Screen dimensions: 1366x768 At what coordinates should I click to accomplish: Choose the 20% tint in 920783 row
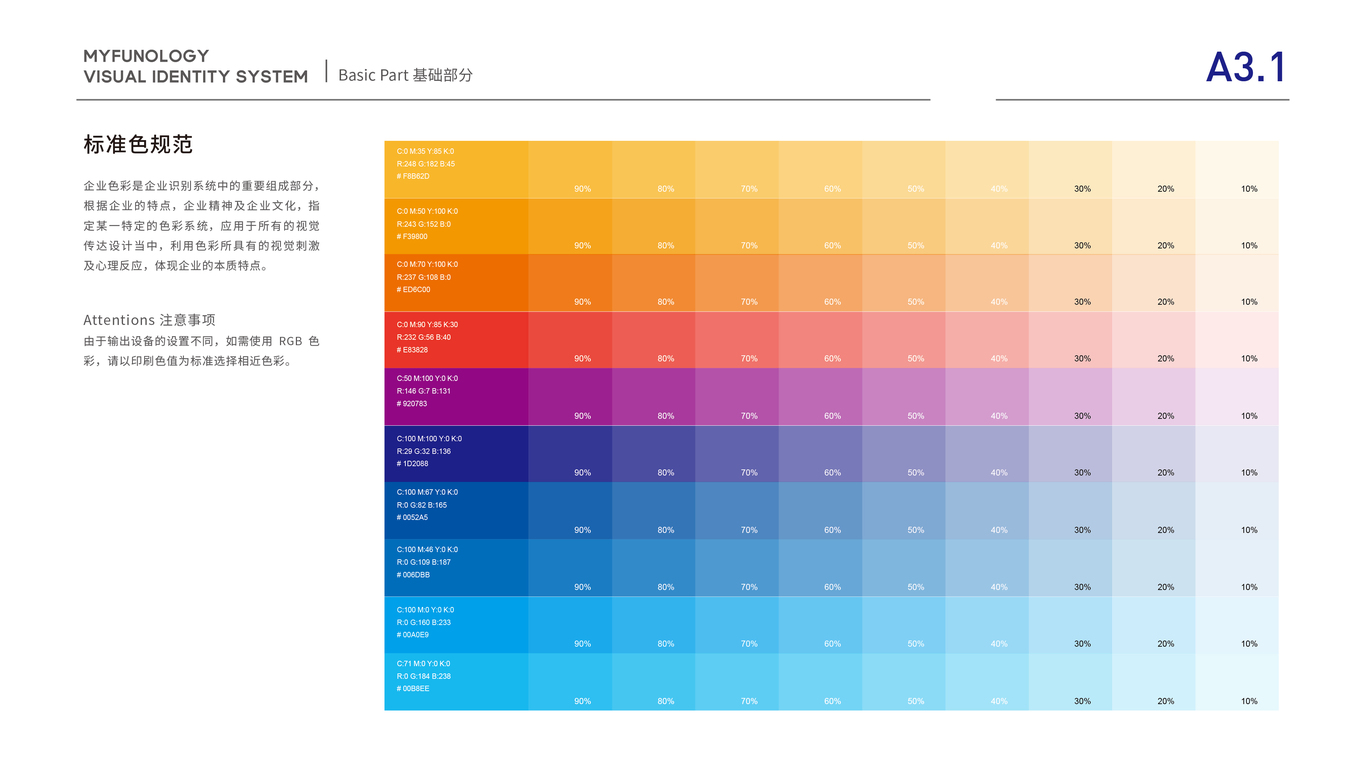(1154, 397)
